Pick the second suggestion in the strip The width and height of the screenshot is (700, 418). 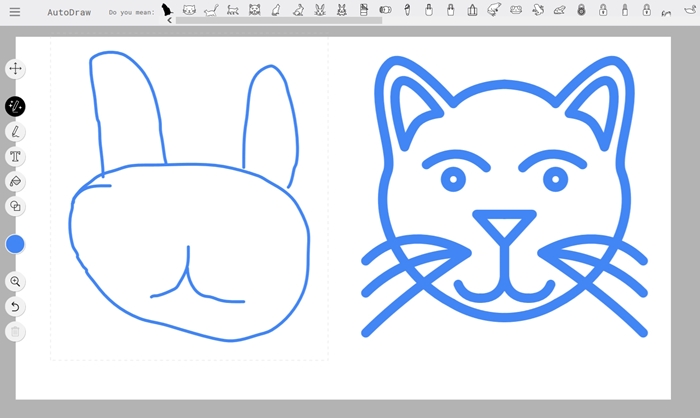[188, 10]
